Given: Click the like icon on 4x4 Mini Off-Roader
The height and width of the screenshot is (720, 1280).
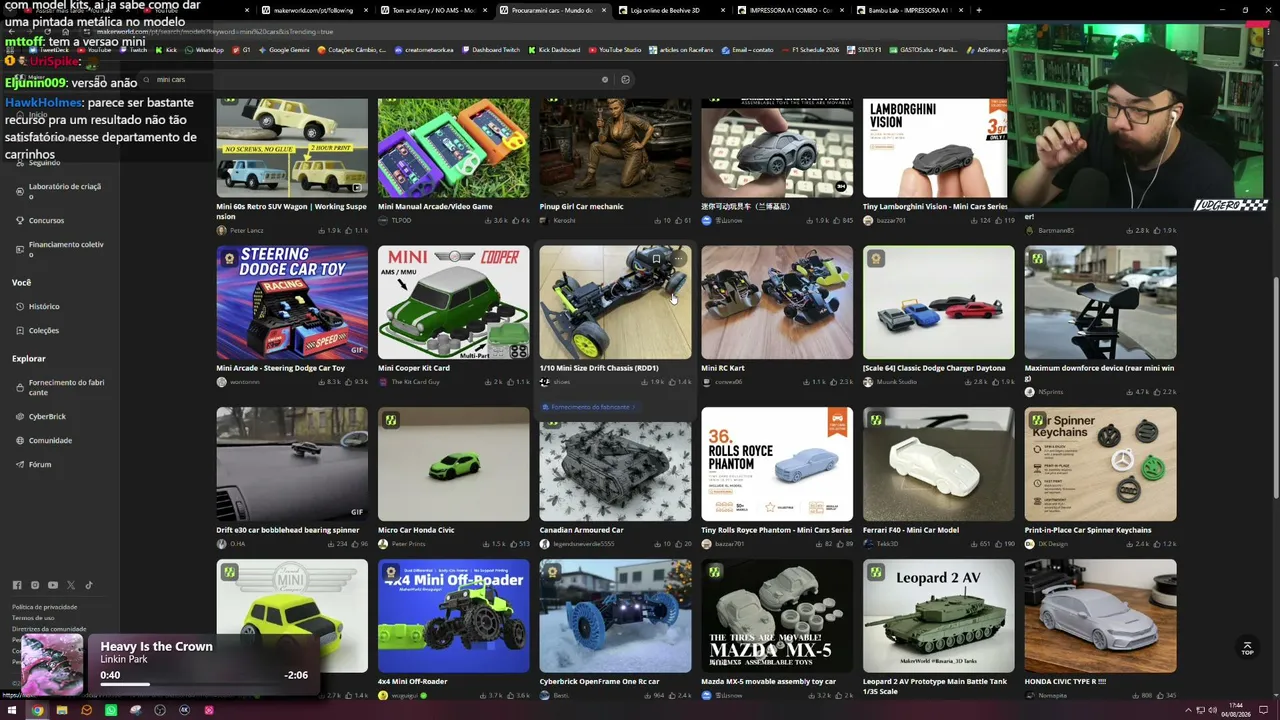Looking at the screenshot, I should (511, 696).
